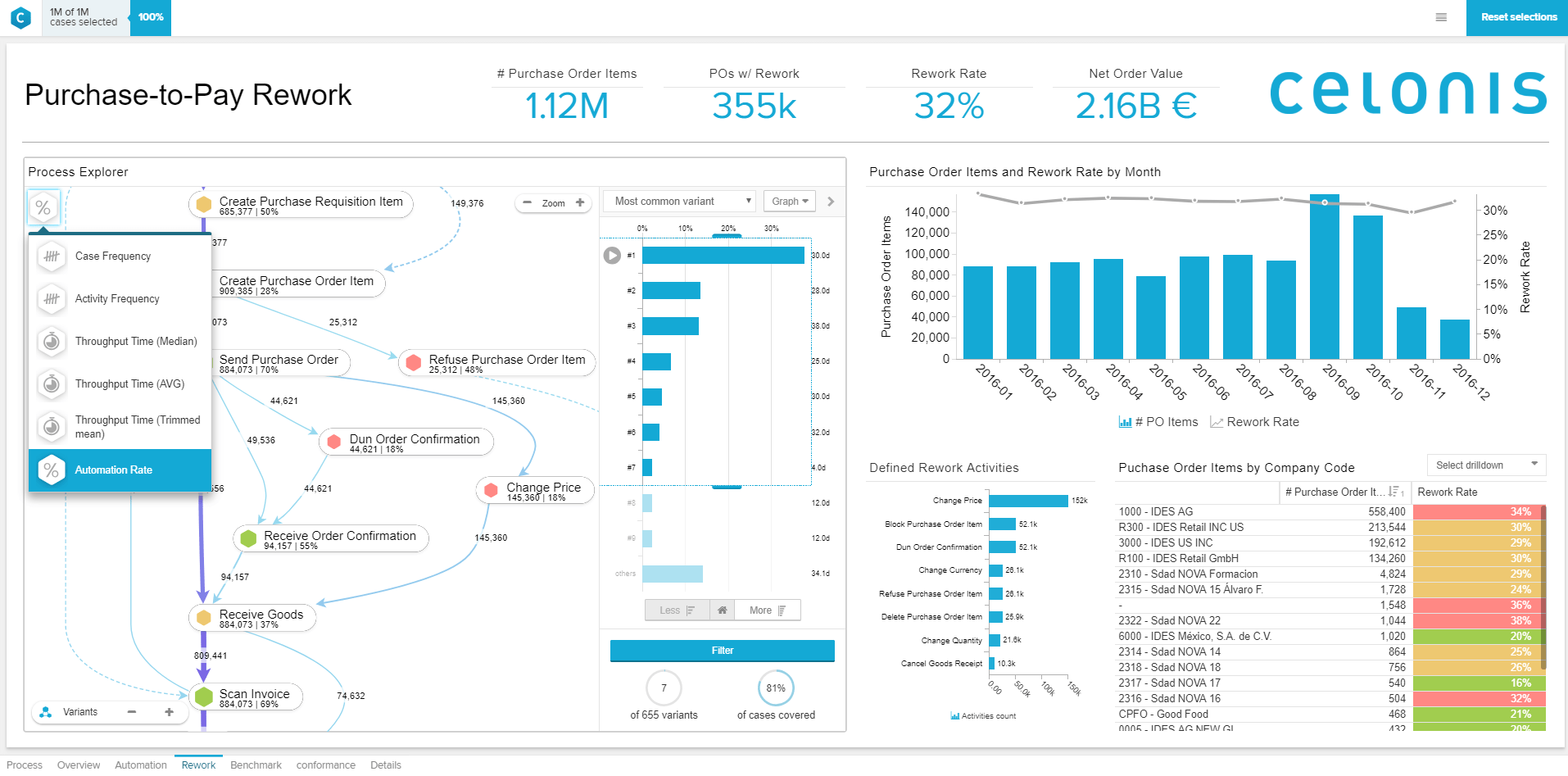Zoom in the process graph with plus
The height and width of the screenshot is (776, 1568).
click(x=580, y=202)
